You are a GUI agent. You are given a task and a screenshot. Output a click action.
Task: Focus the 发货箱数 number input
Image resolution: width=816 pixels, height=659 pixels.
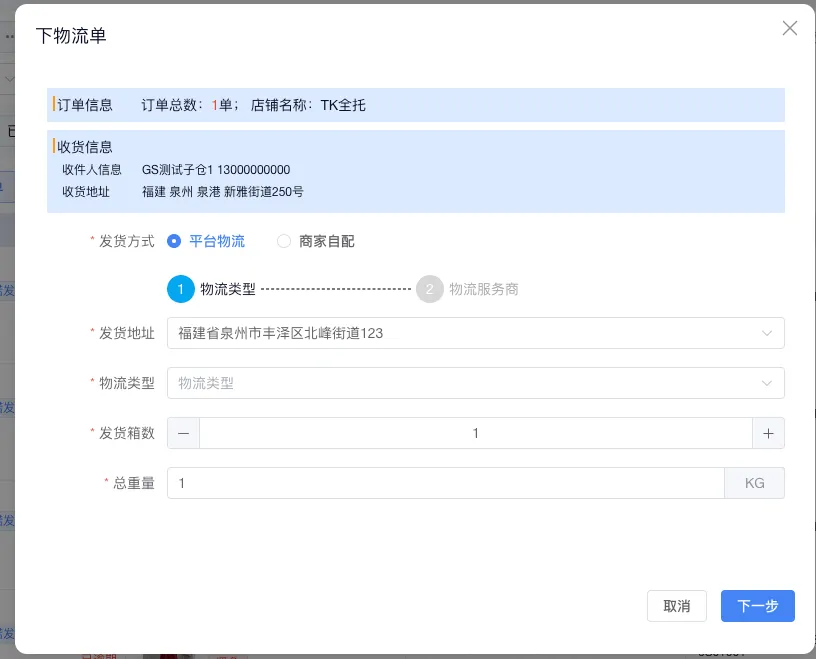[x=475, y=433]
